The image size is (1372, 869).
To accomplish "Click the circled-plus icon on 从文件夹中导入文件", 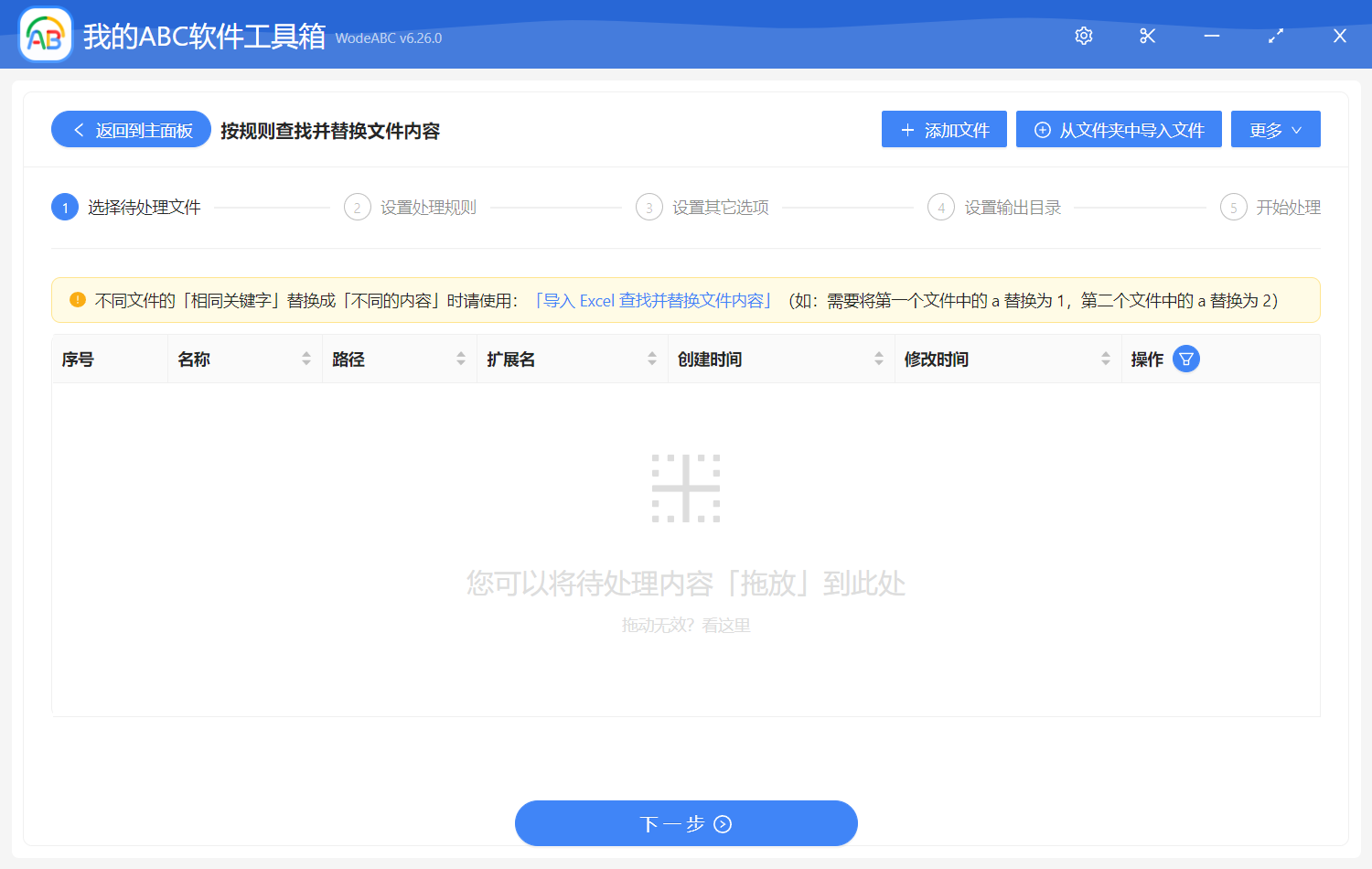I will (1042, 129).
